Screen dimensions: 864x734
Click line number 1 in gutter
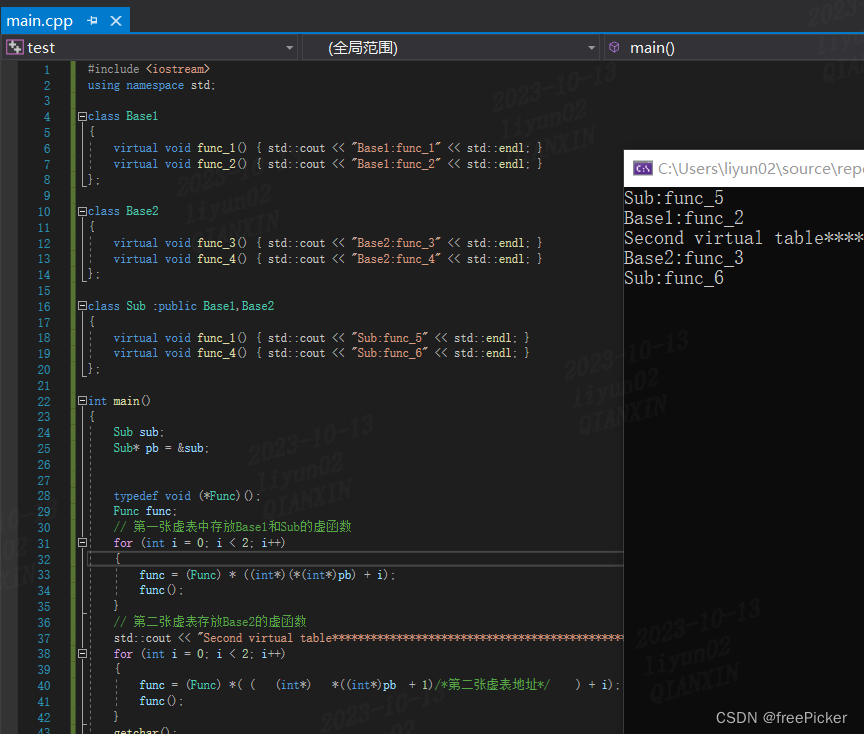click(x=47, y=69)
